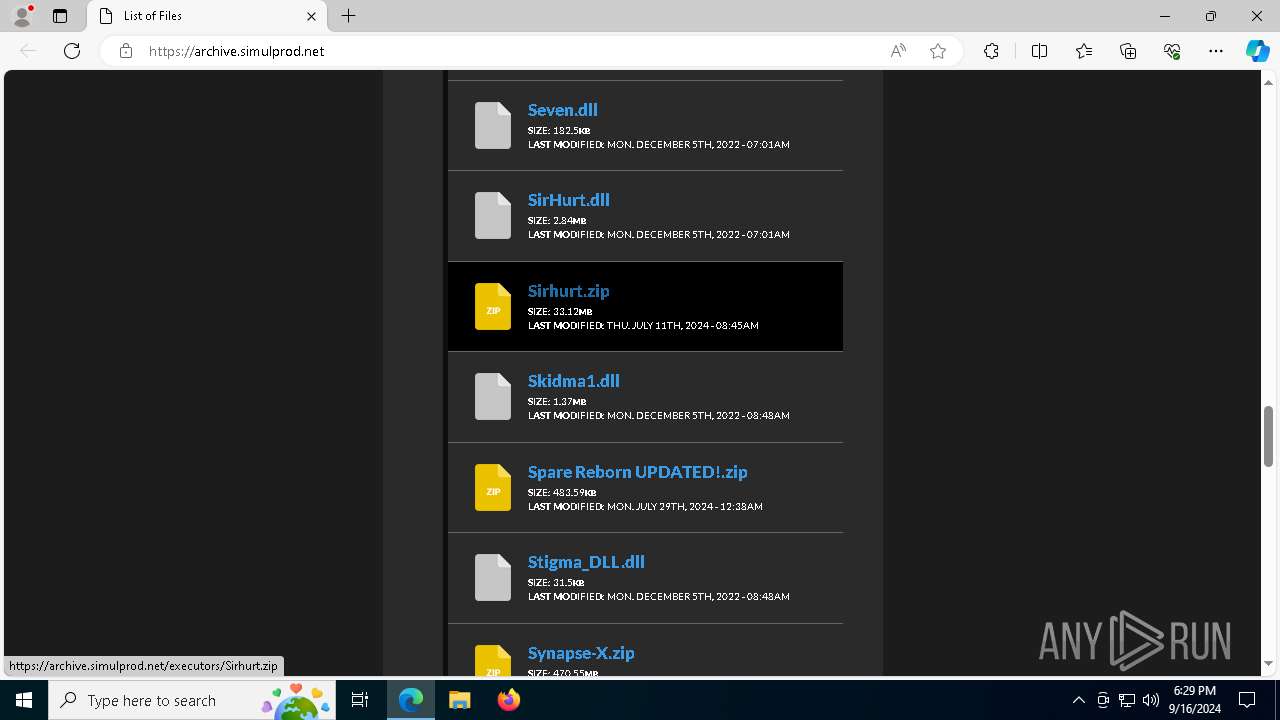Click the Stigma_DLL.dll file icon
1280x720 pixels.
pos(493,577)
